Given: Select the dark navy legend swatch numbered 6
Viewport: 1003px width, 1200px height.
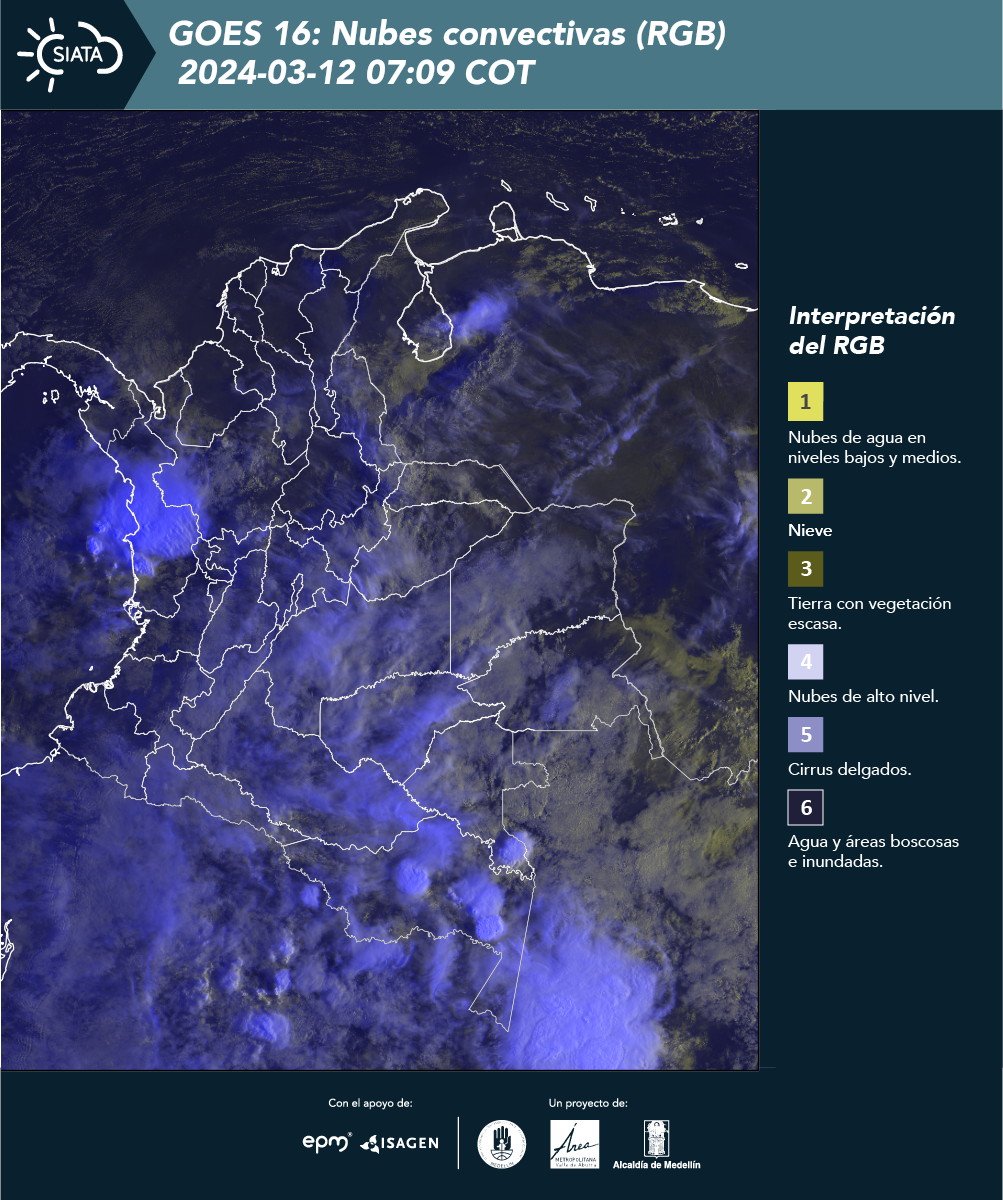Looking at the screenshot, I should [x=805, y=807].
